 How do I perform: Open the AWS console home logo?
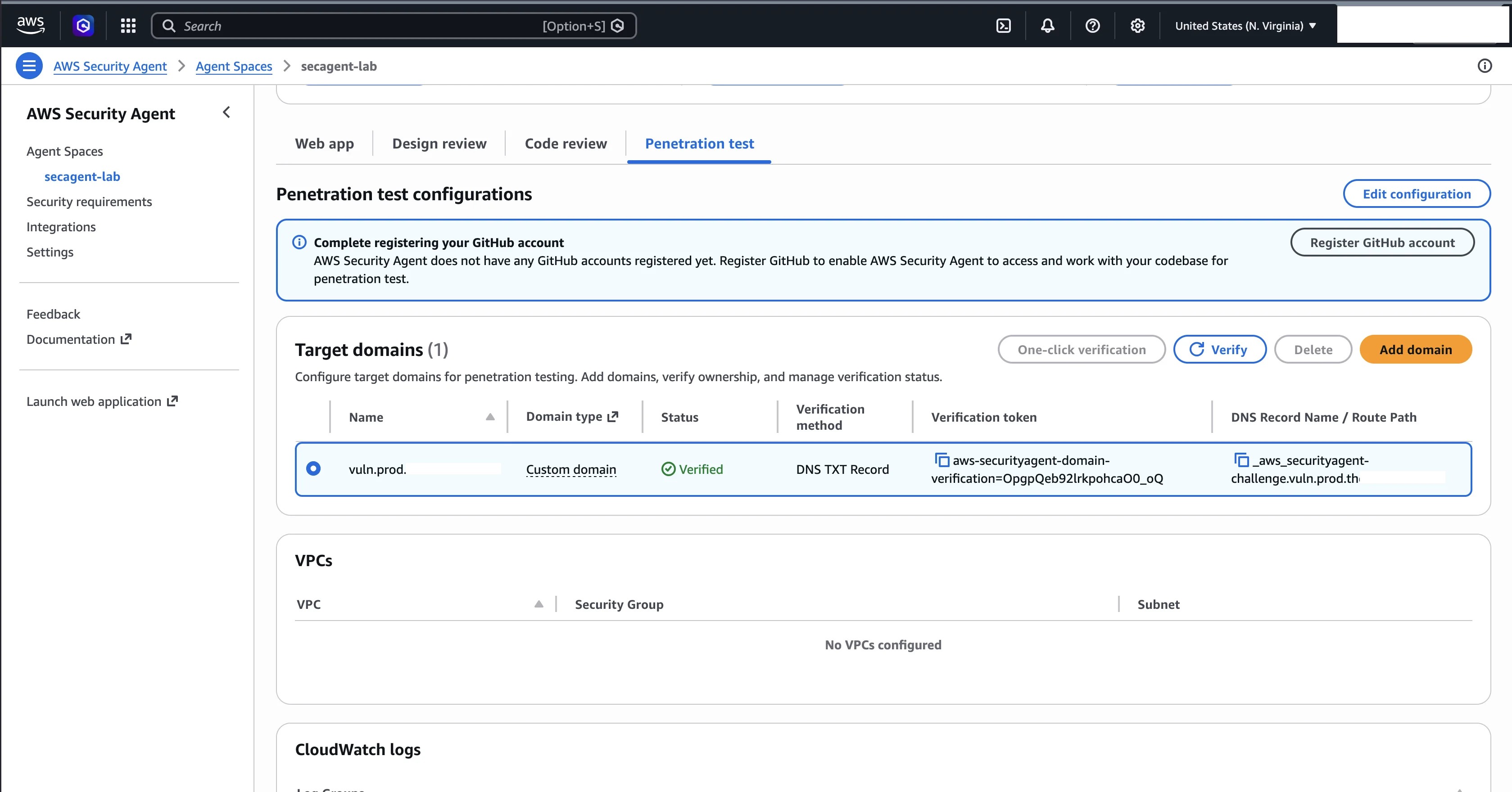[x=30, y=25]
